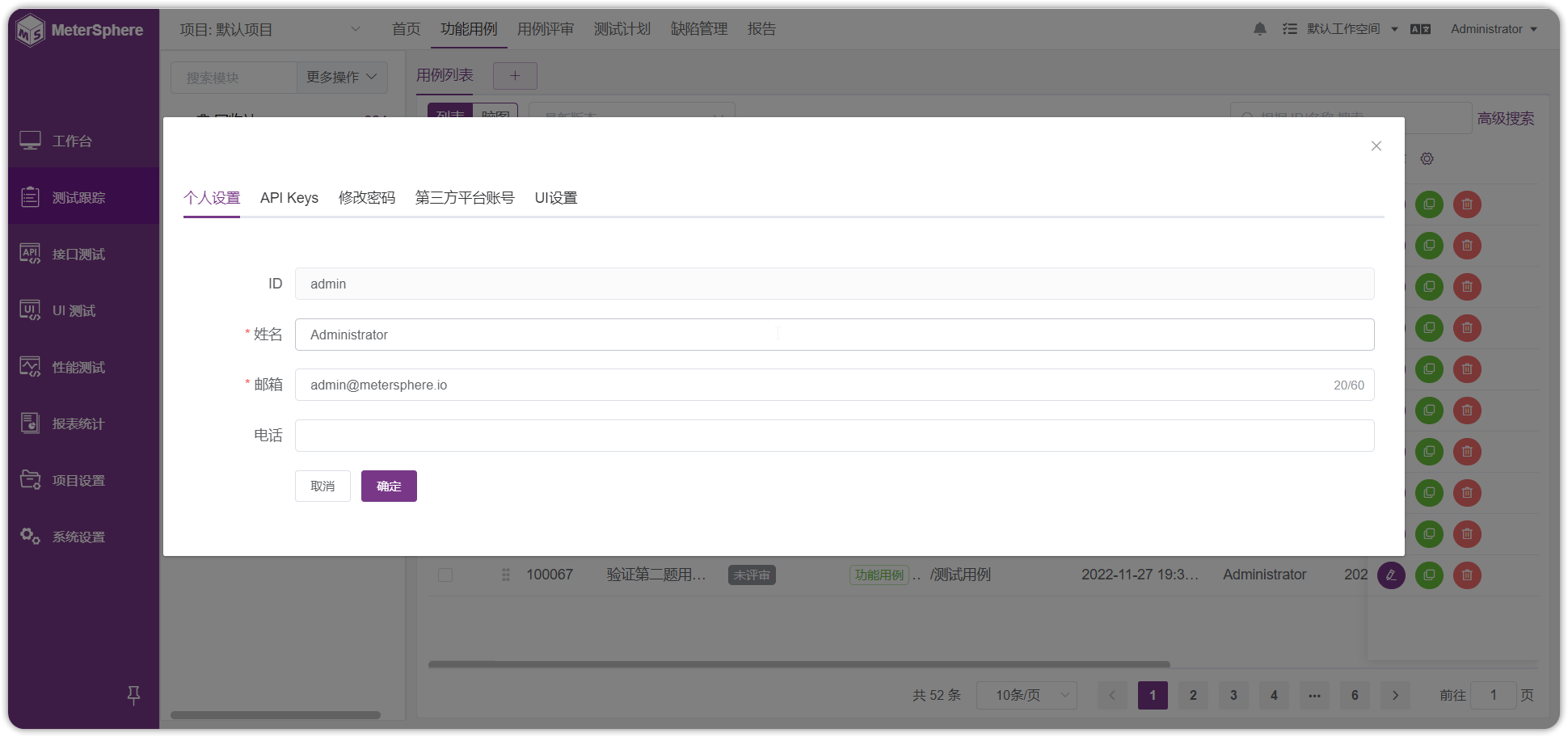Switch language via the translate icon

click(1420, 29)
